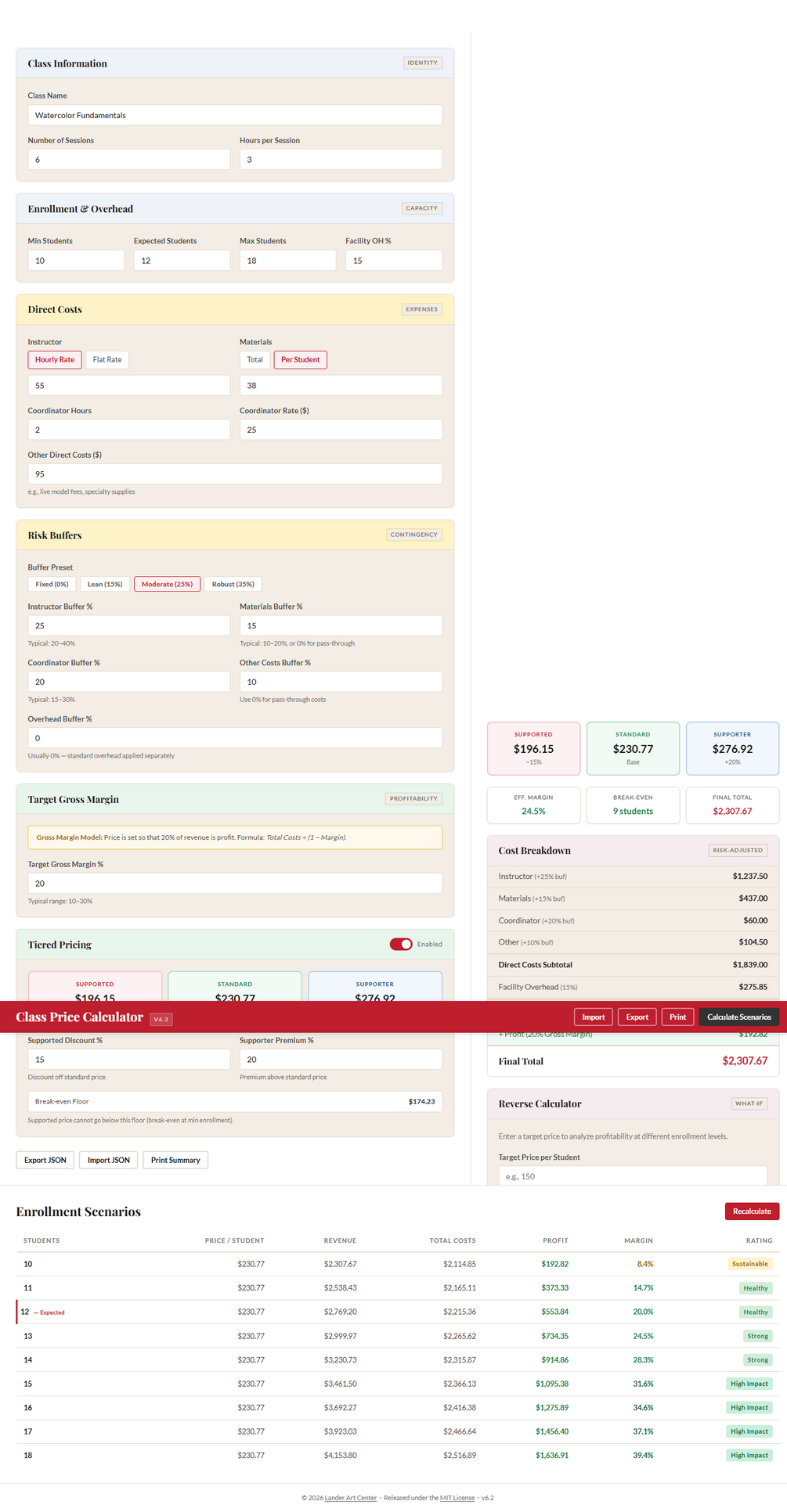Viewport: 787px width, 1512px height.
Task: Click the Export button in red header
Action: click(637, 1017)
